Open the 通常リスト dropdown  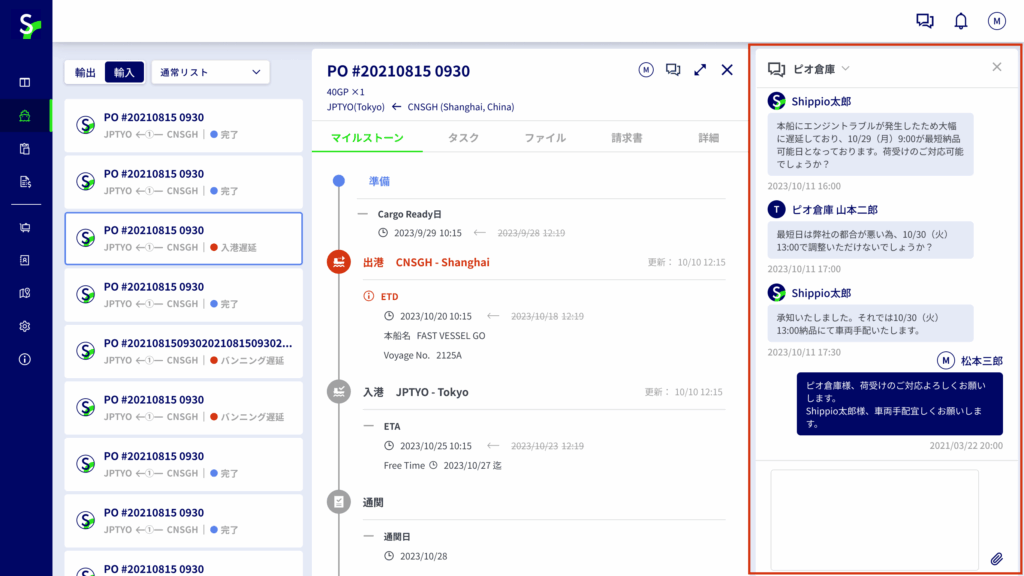211,72
